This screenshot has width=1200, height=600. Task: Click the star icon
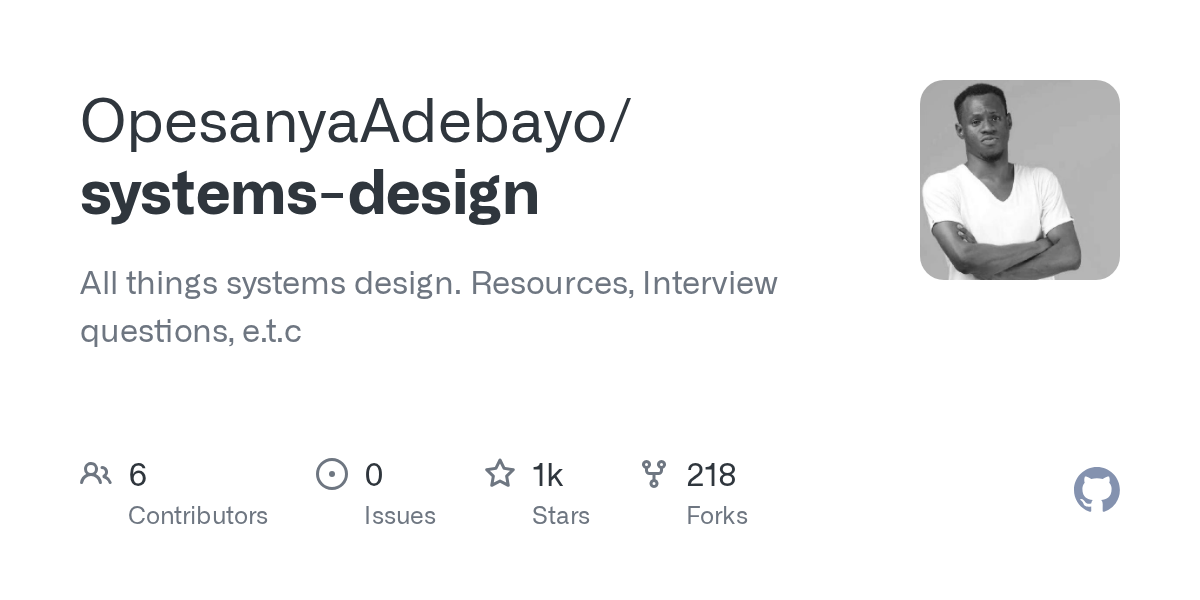(x=500, y=473)
